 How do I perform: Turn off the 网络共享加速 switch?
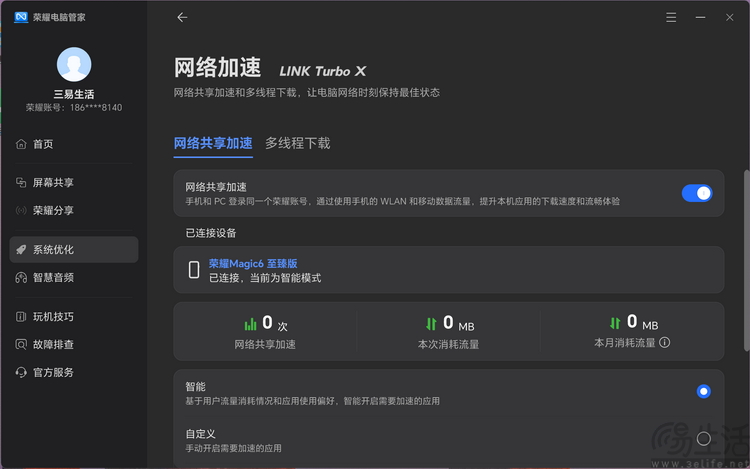[x=697, y=193]
